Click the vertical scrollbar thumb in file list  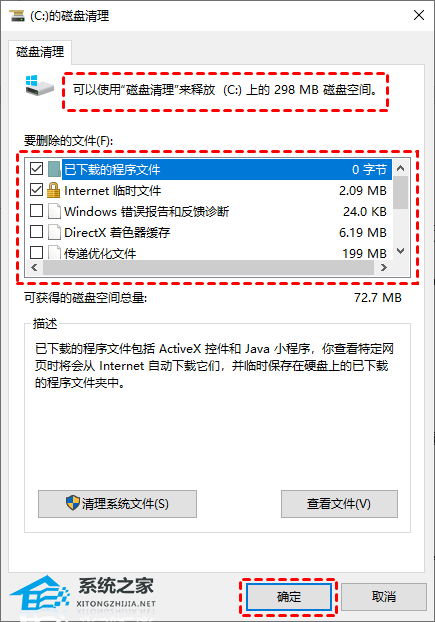tap(401, 193)
